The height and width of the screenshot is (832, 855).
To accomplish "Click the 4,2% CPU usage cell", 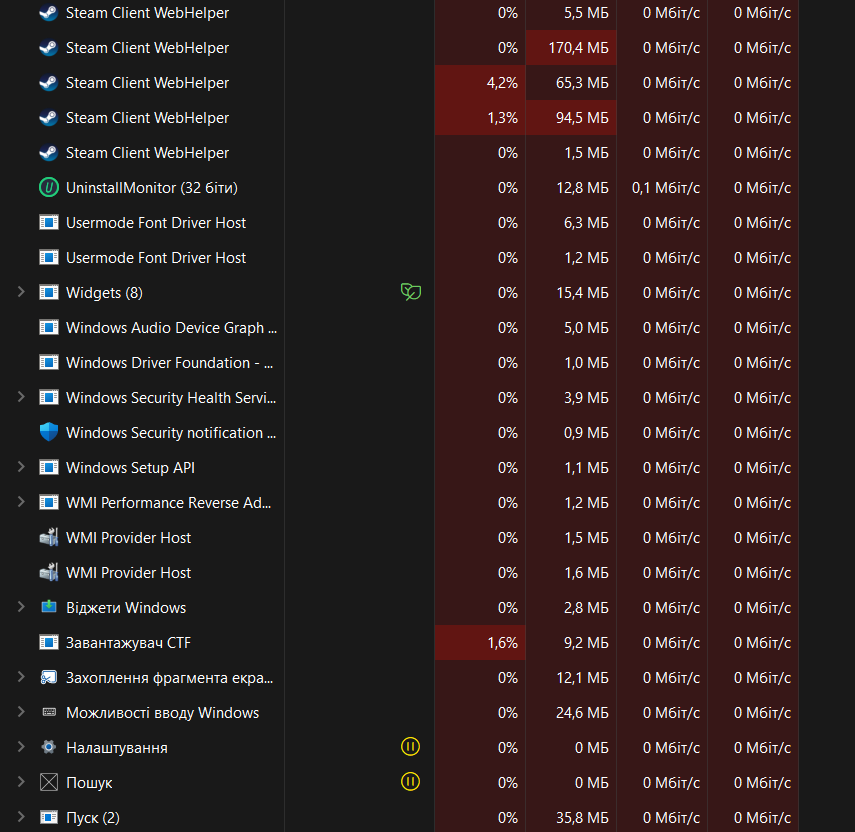I will pyautogui.click(x=479, y=83).
